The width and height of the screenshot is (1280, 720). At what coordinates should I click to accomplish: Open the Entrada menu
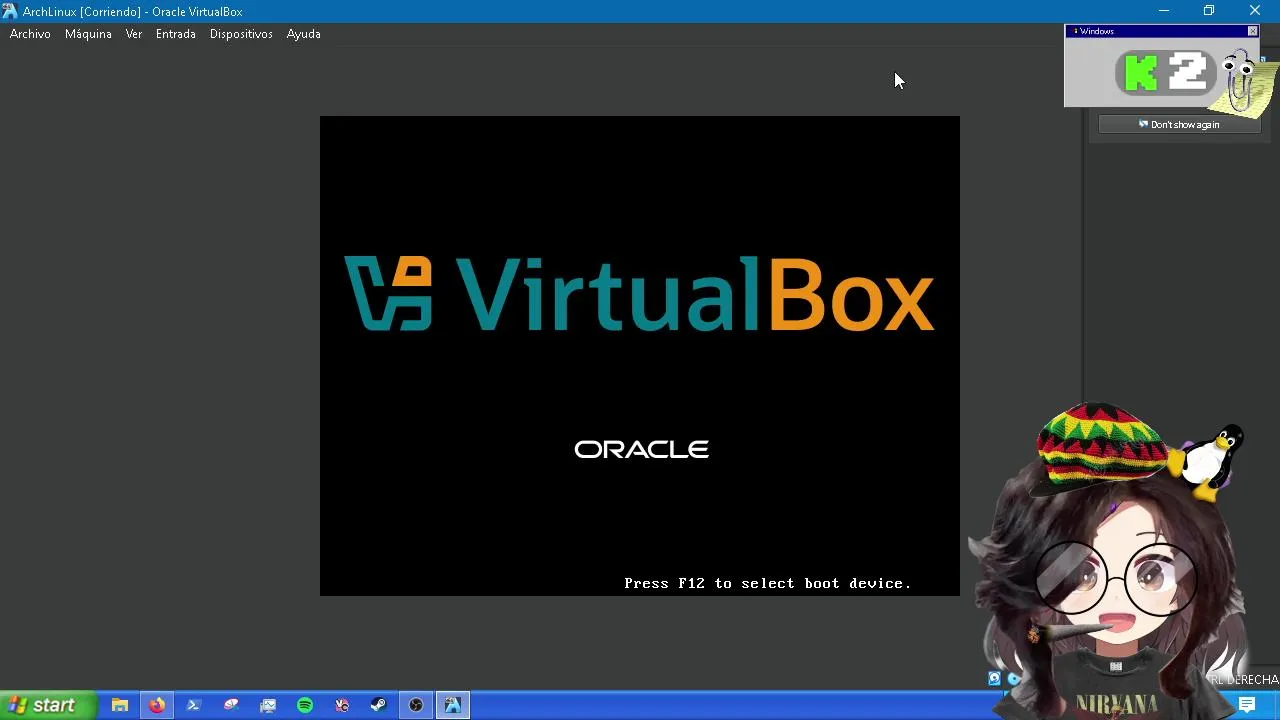tap(175, 34)
